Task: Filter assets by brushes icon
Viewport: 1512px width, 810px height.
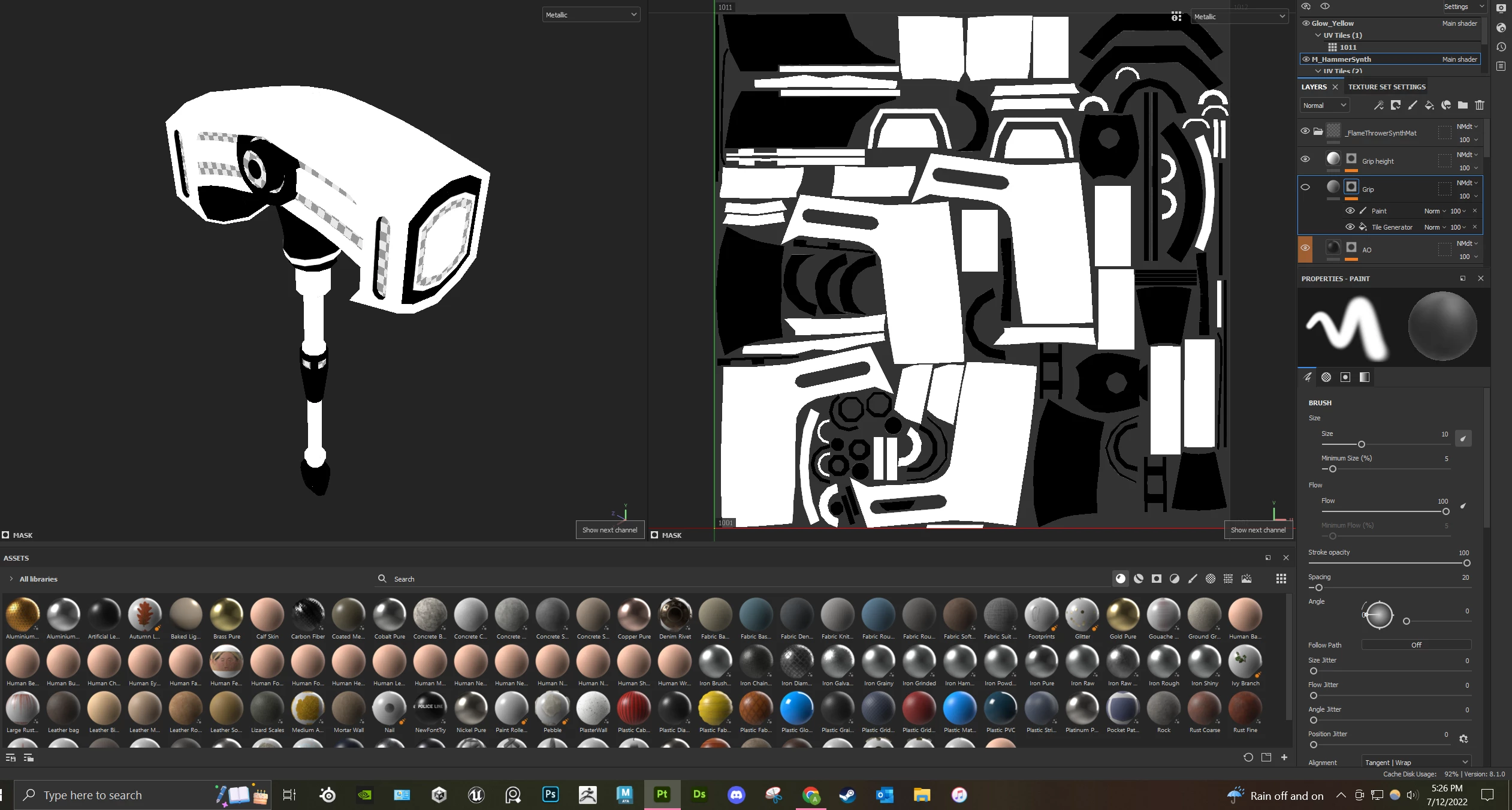Action: click(1193, 579)
